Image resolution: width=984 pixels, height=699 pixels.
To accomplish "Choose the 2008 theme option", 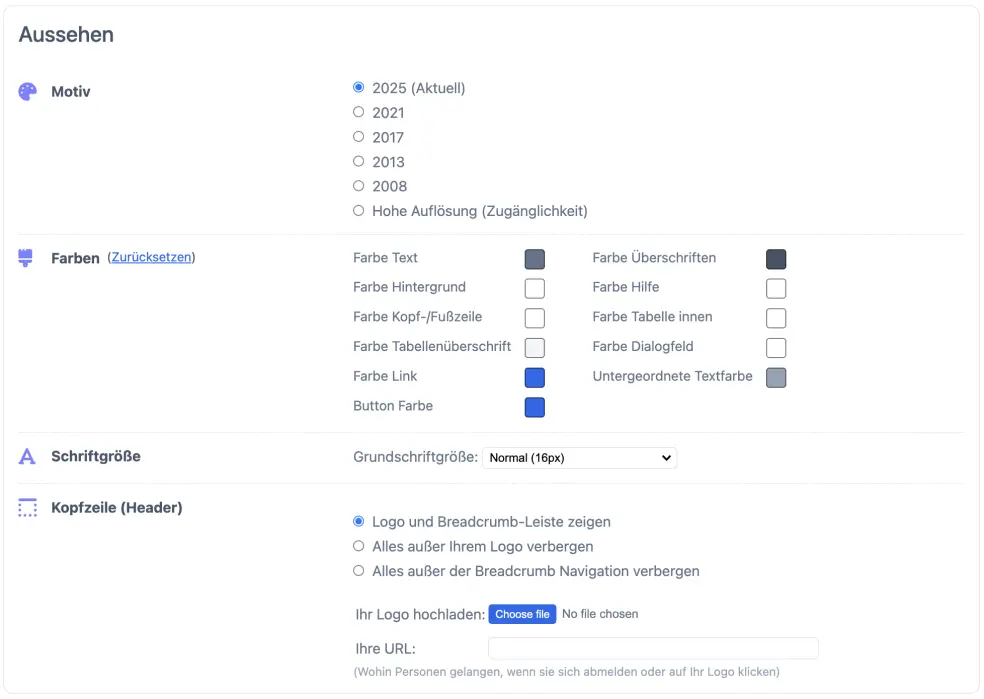I will 359,186.
